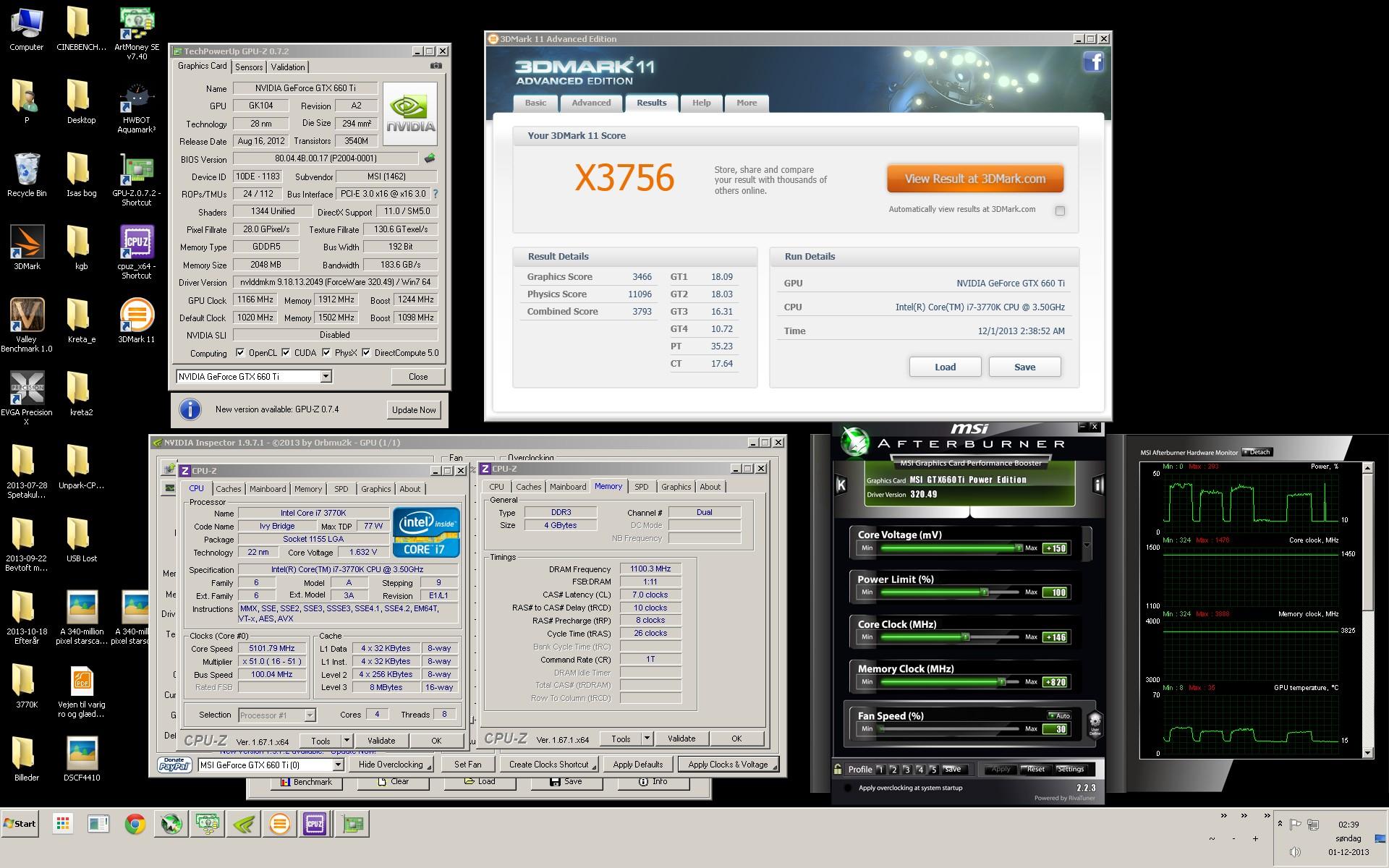Open the CPU-Z Tools dropdown arrow
Viewport: 1389px width, 868px height.
(x=347, y=740)
